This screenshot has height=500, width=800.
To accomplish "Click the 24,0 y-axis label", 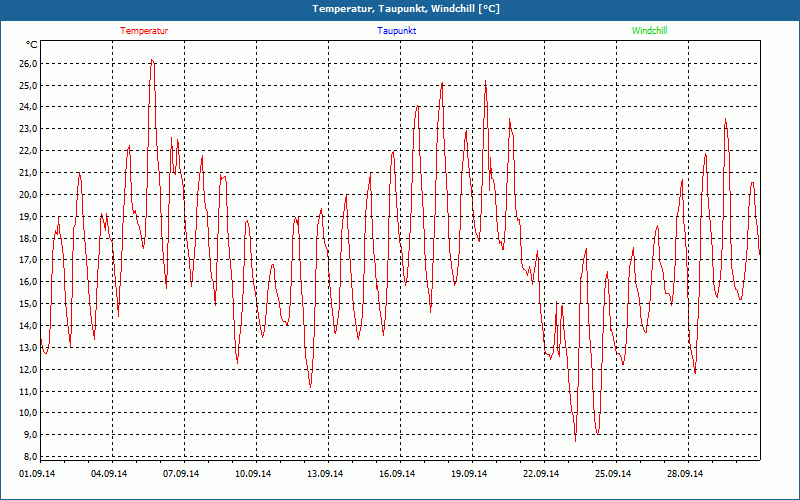I will pyautogui.click(x=28, y=107).
